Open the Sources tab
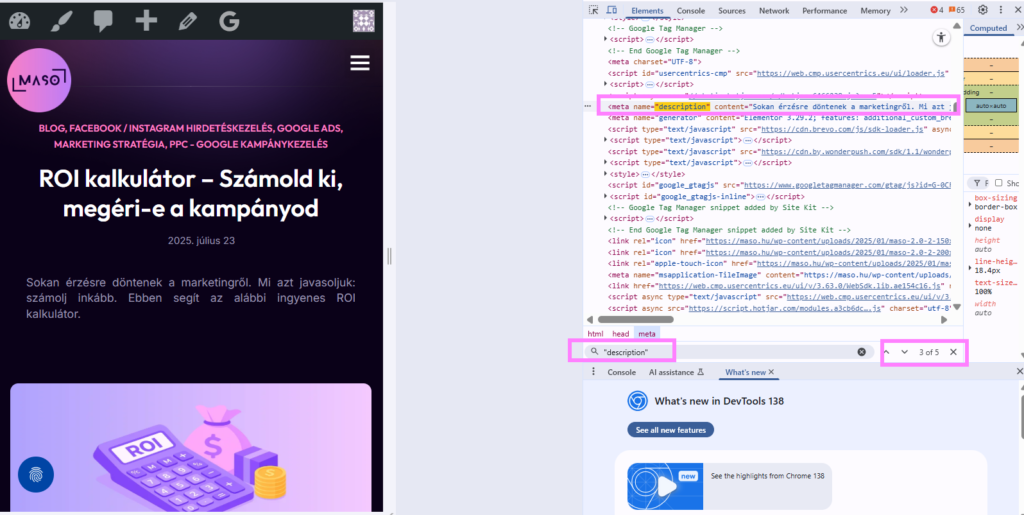Viewport: 1024px width, 515px height. (x=731, y=10)
